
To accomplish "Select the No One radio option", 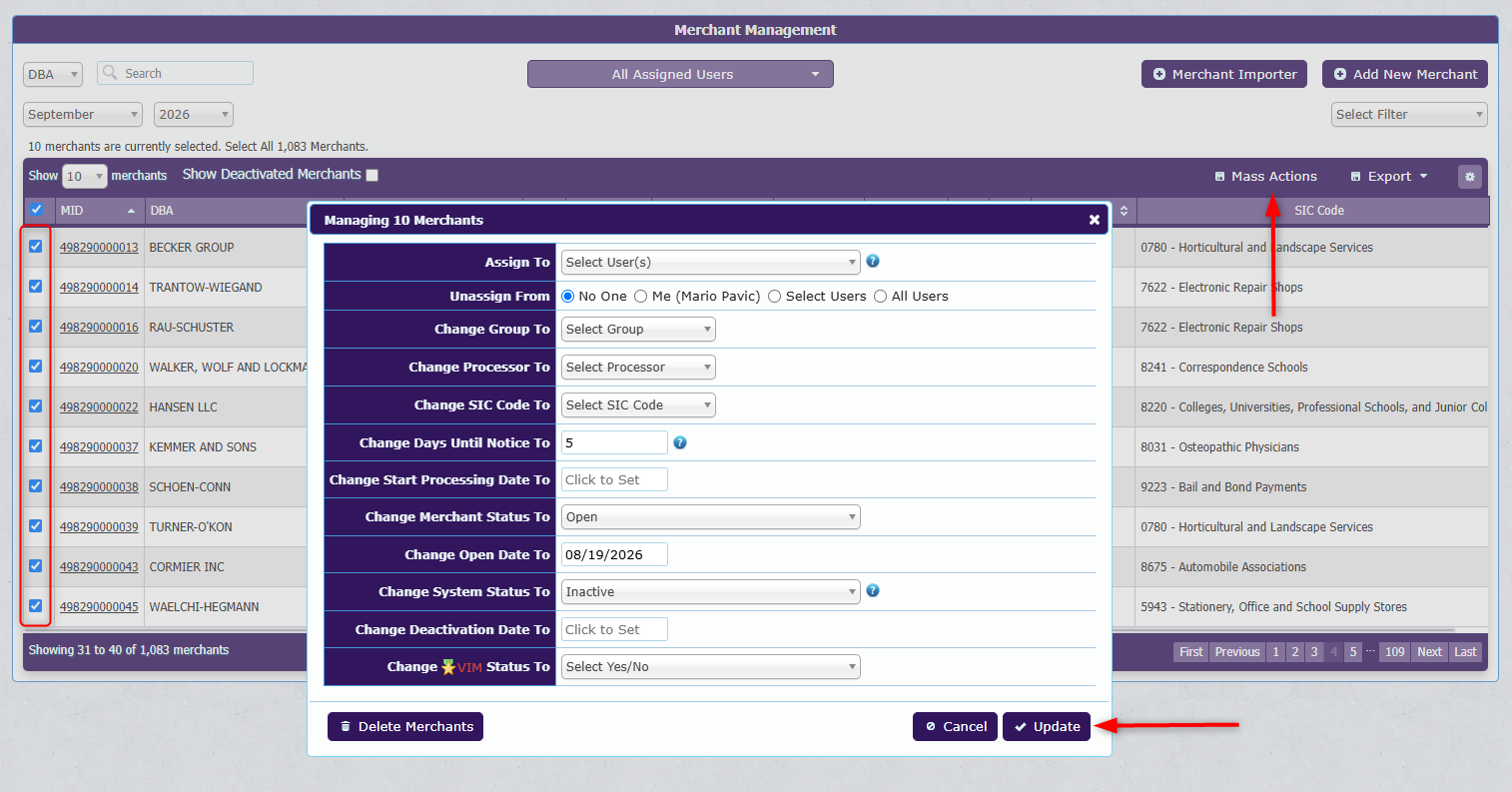I will pyautogui.click(x=568, y=297).
